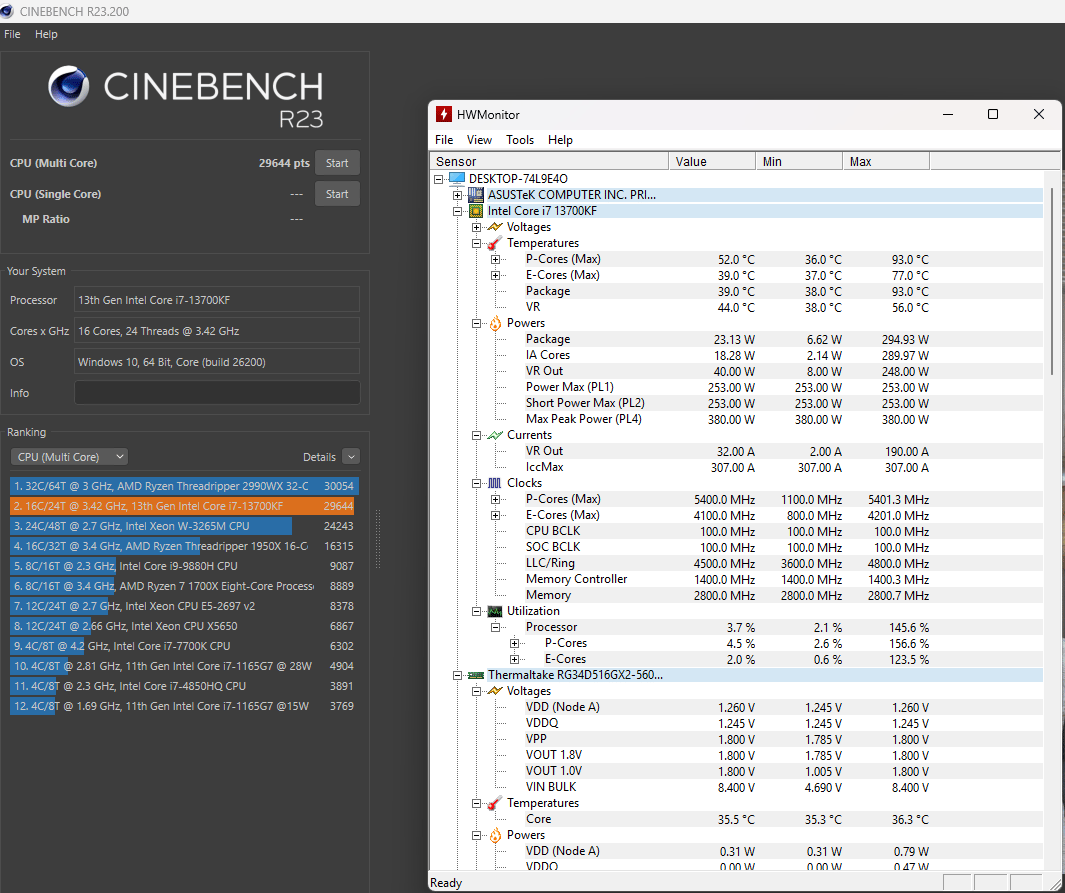Expand P-Cores utilization node
This screenshot has height=893, width=1065.
coord(515,643)
